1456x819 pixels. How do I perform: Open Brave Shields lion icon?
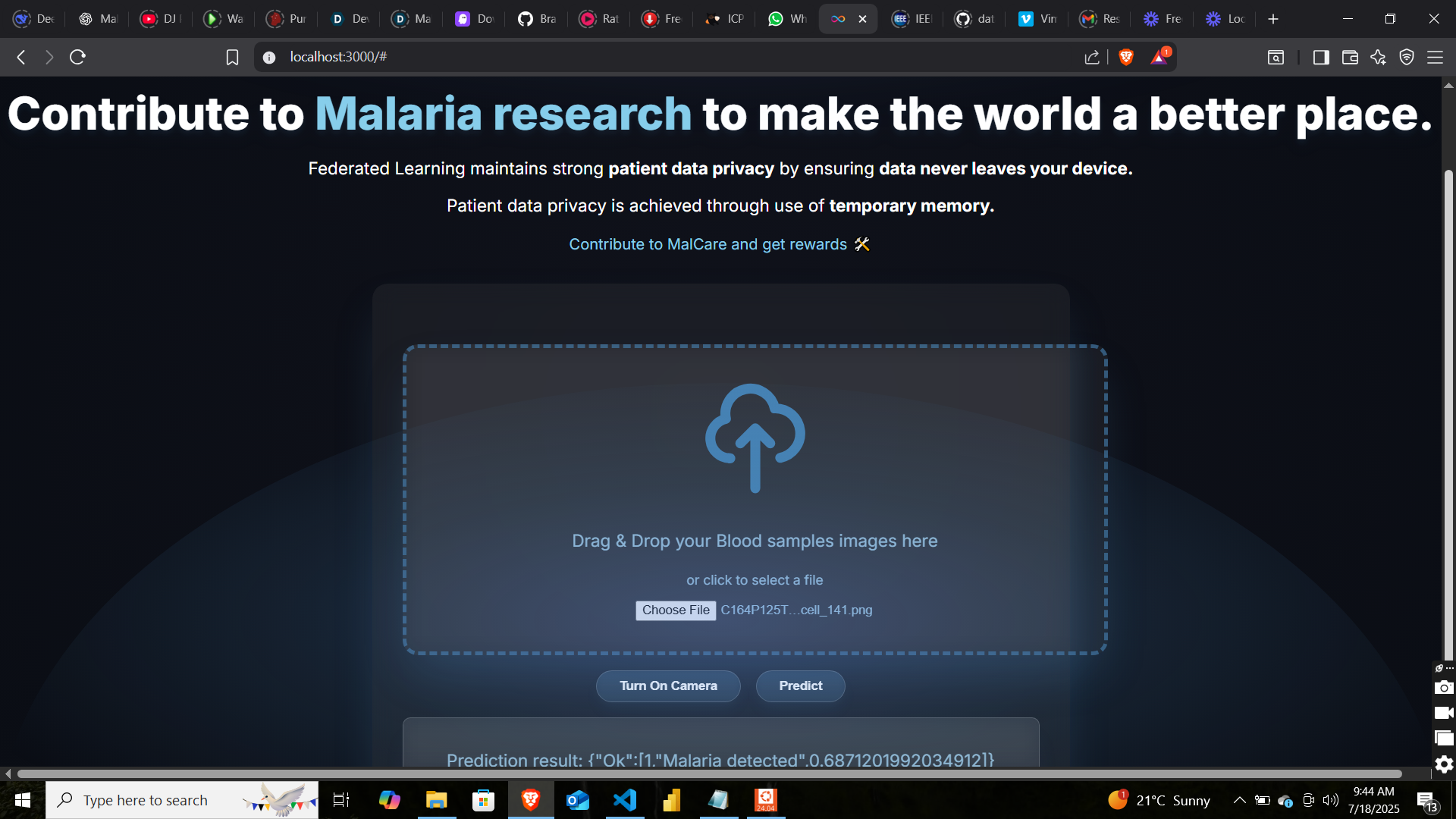[x=1126, y=57]
